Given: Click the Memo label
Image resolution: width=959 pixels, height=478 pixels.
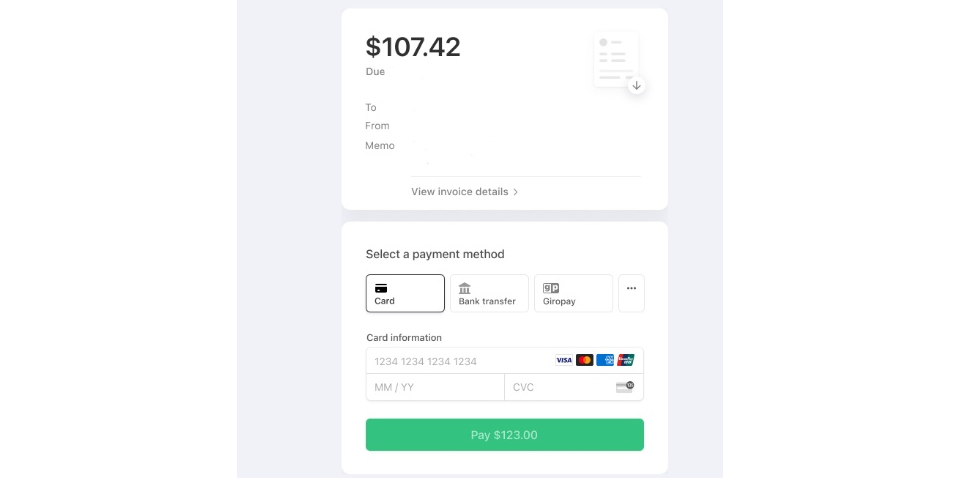Looking at the screenshot, I should pos(380,146).
